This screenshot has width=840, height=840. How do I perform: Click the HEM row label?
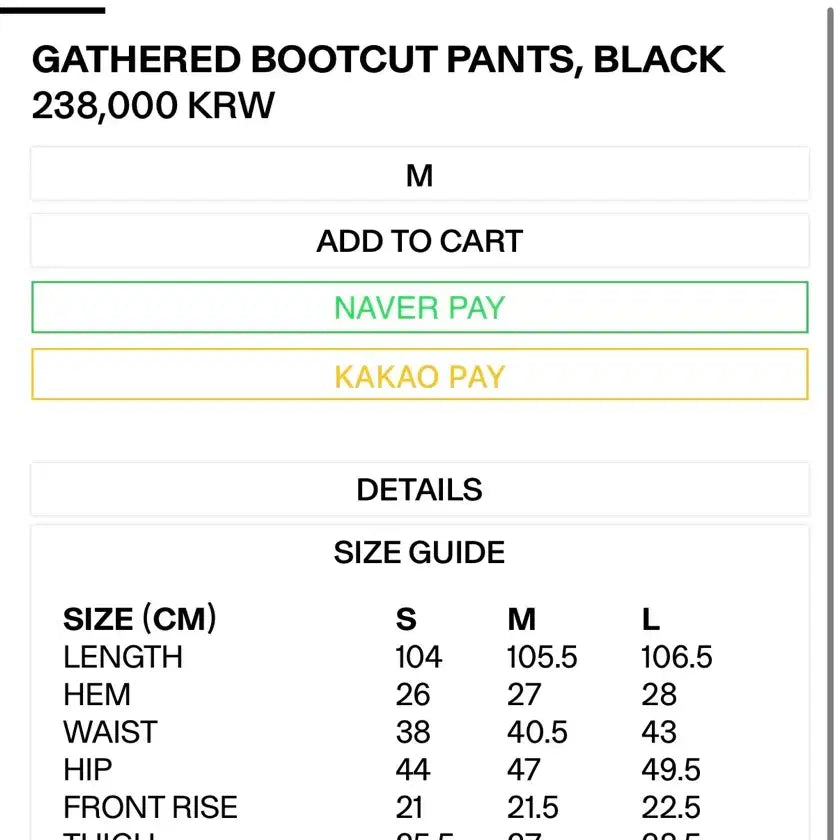coord(97,695)
